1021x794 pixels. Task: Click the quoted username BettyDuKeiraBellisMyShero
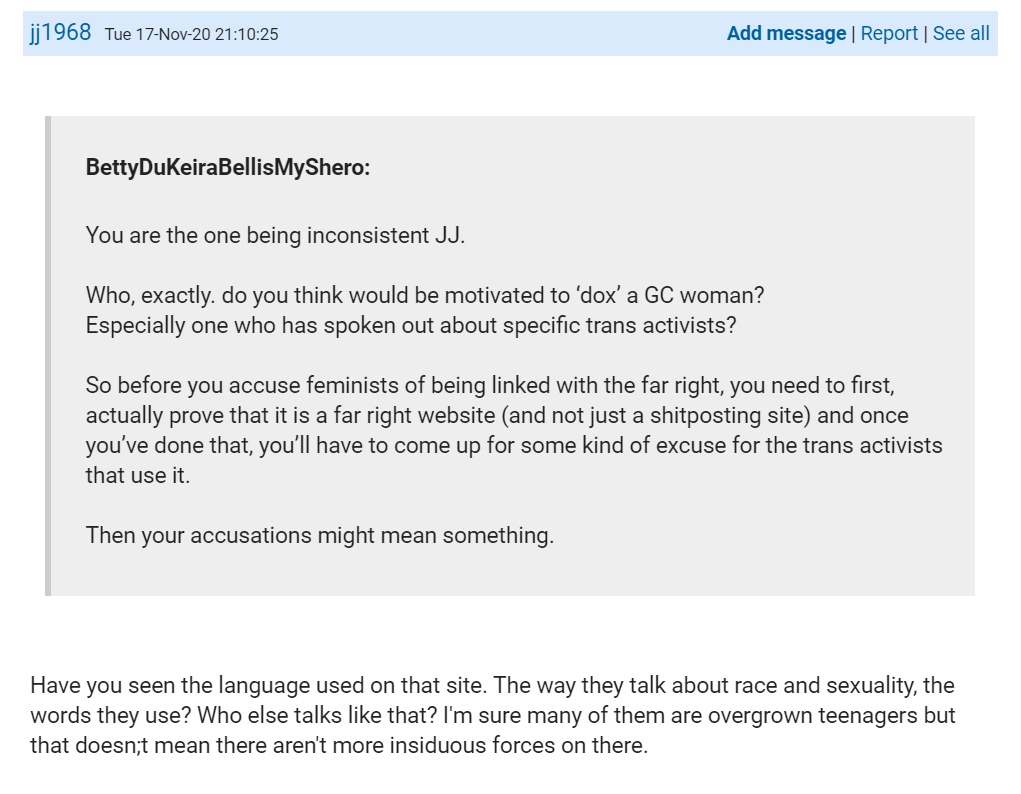tap(228, 168)
